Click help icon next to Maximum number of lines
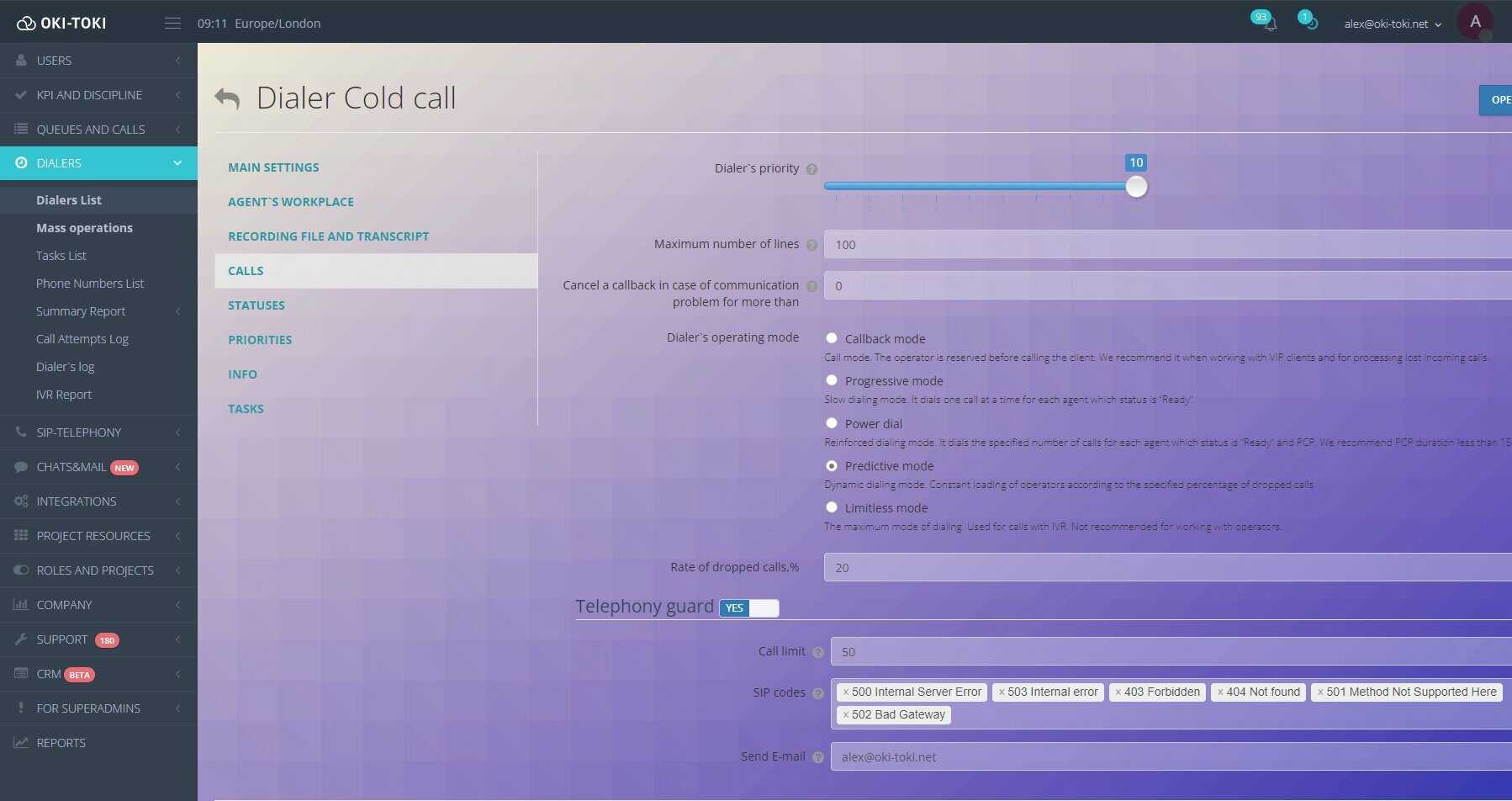Image resolution: width=1512 pixels, height=801 pixels. pyautogui.click(x=812, y=245)
